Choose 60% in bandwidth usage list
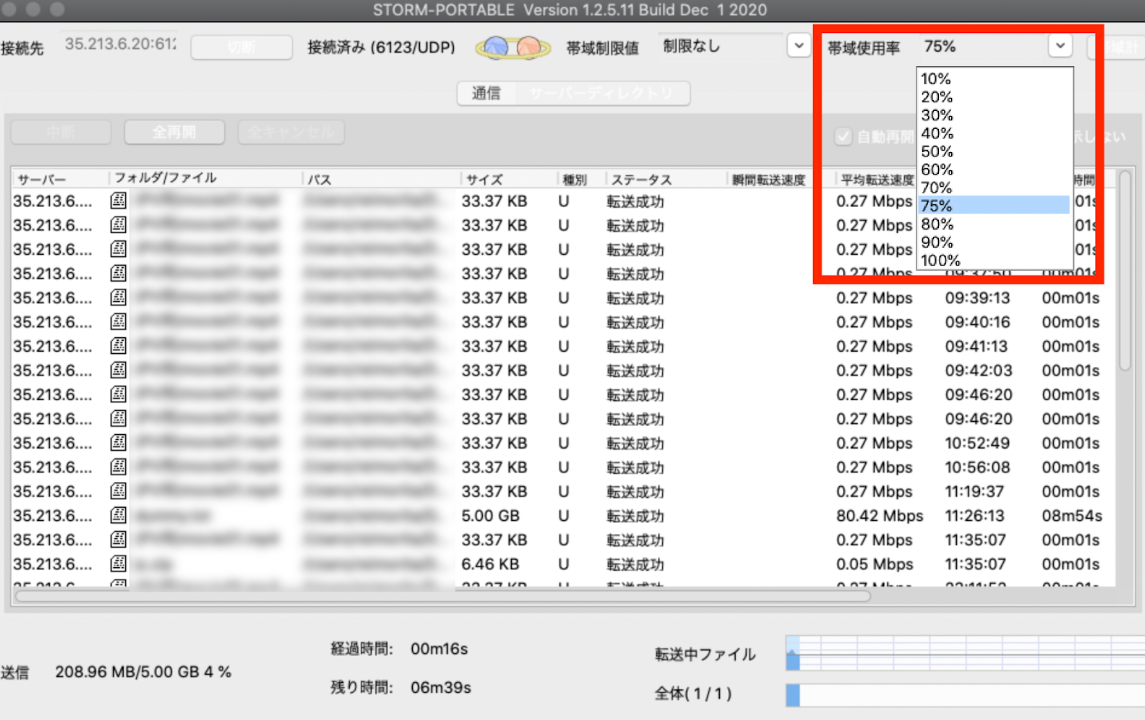The height and width of the screenshot is (720, 1145). click(994, 169)
